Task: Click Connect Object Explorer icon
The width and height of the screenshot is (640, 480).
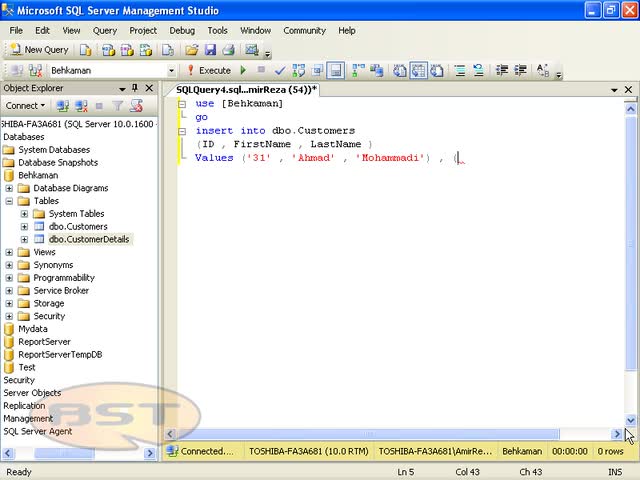Action: [x=62, y=106]
